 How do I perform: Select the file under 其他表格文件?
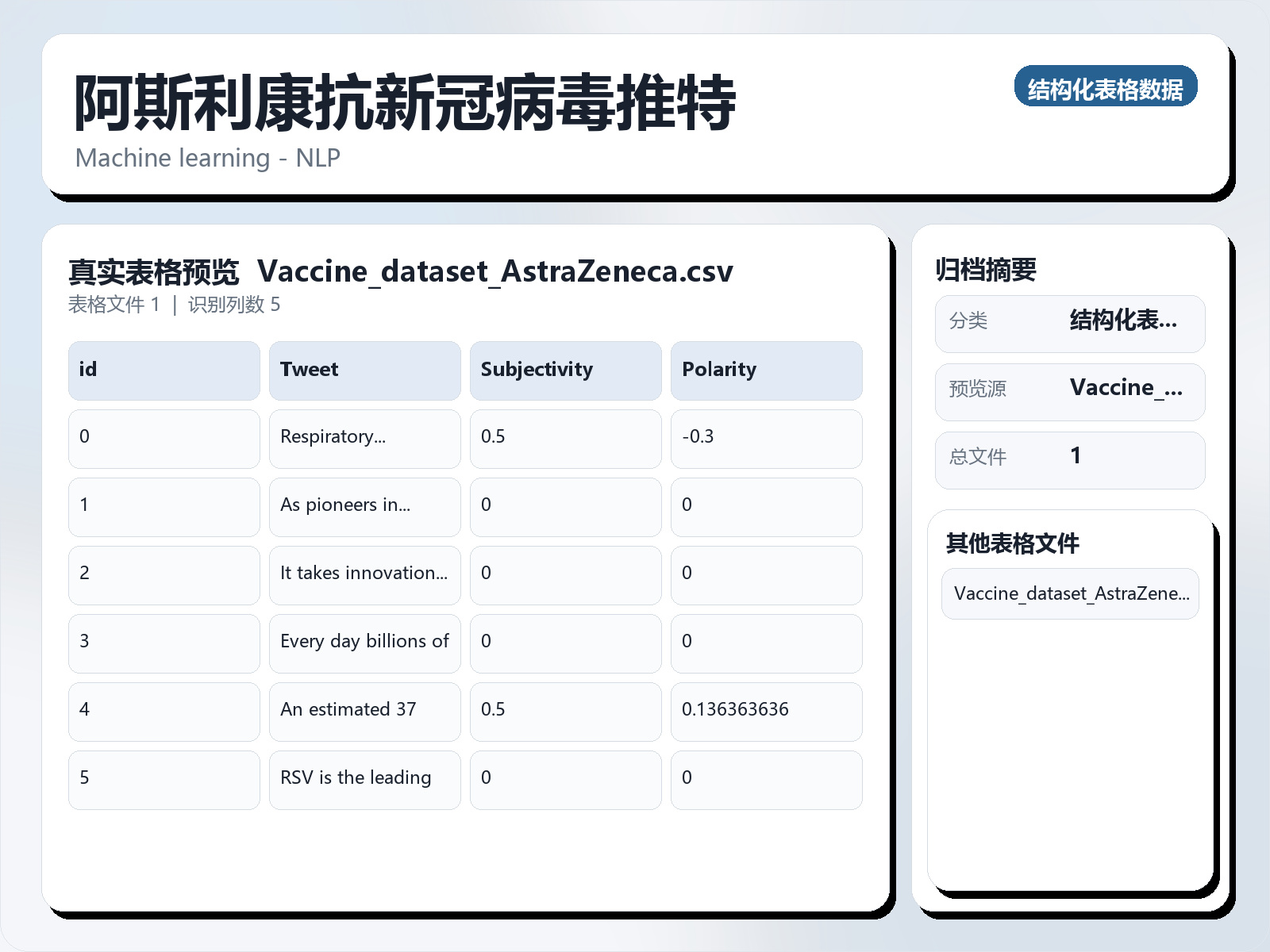click(1069, 593)
